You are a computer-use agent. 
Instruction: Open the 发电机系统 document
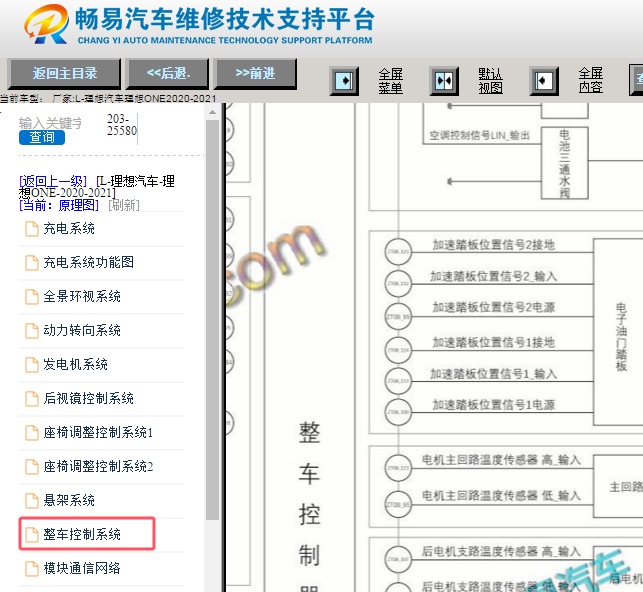(75, 364)
